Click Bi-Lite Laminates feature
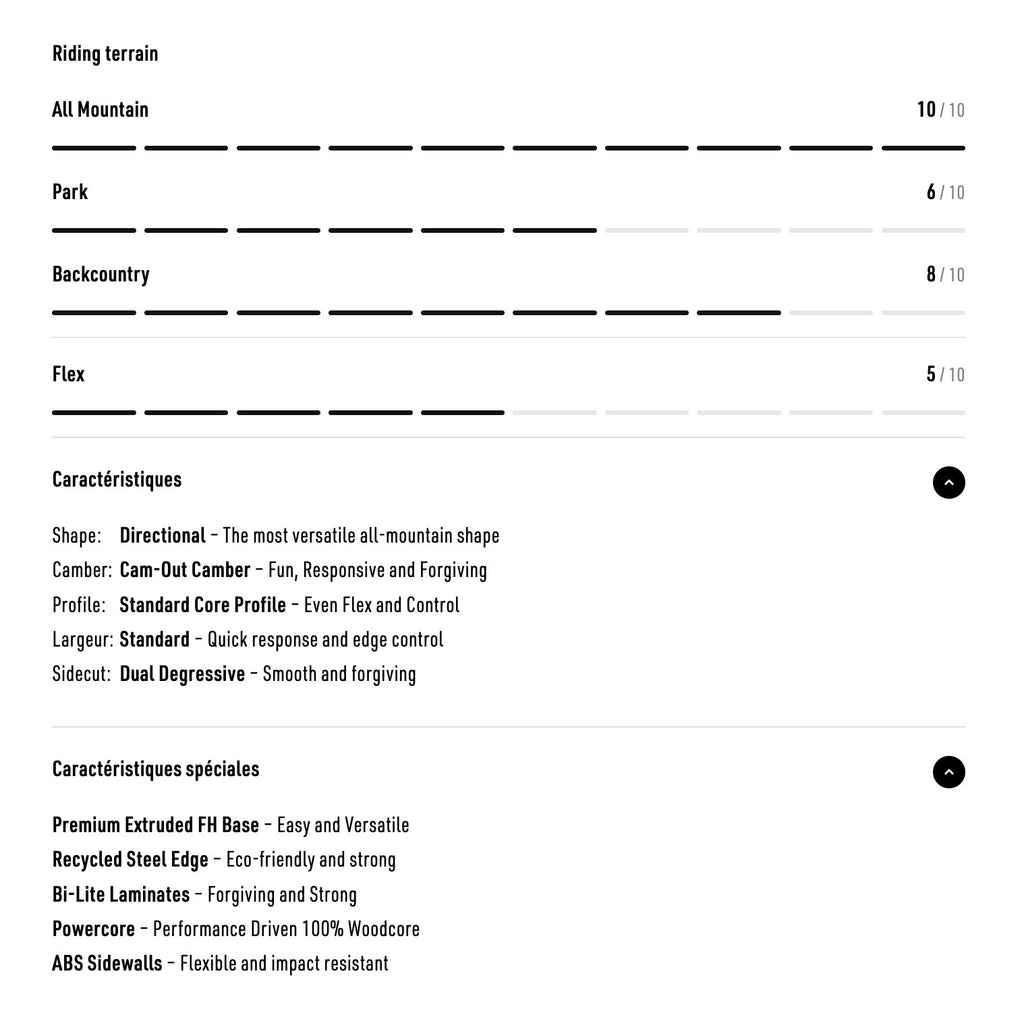 121,894
